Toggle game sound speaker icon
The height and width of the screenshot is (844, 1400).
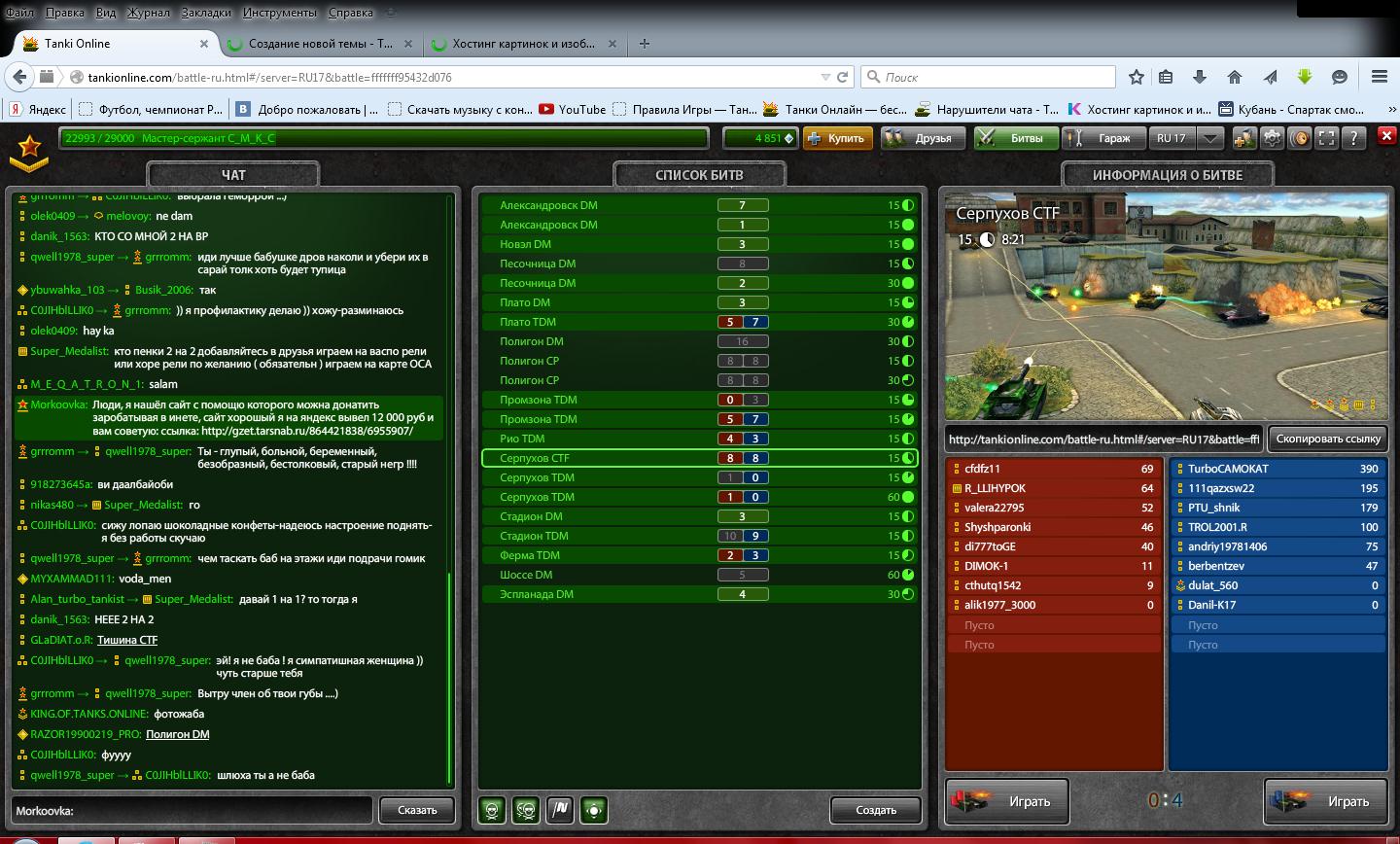[1299, 138]
